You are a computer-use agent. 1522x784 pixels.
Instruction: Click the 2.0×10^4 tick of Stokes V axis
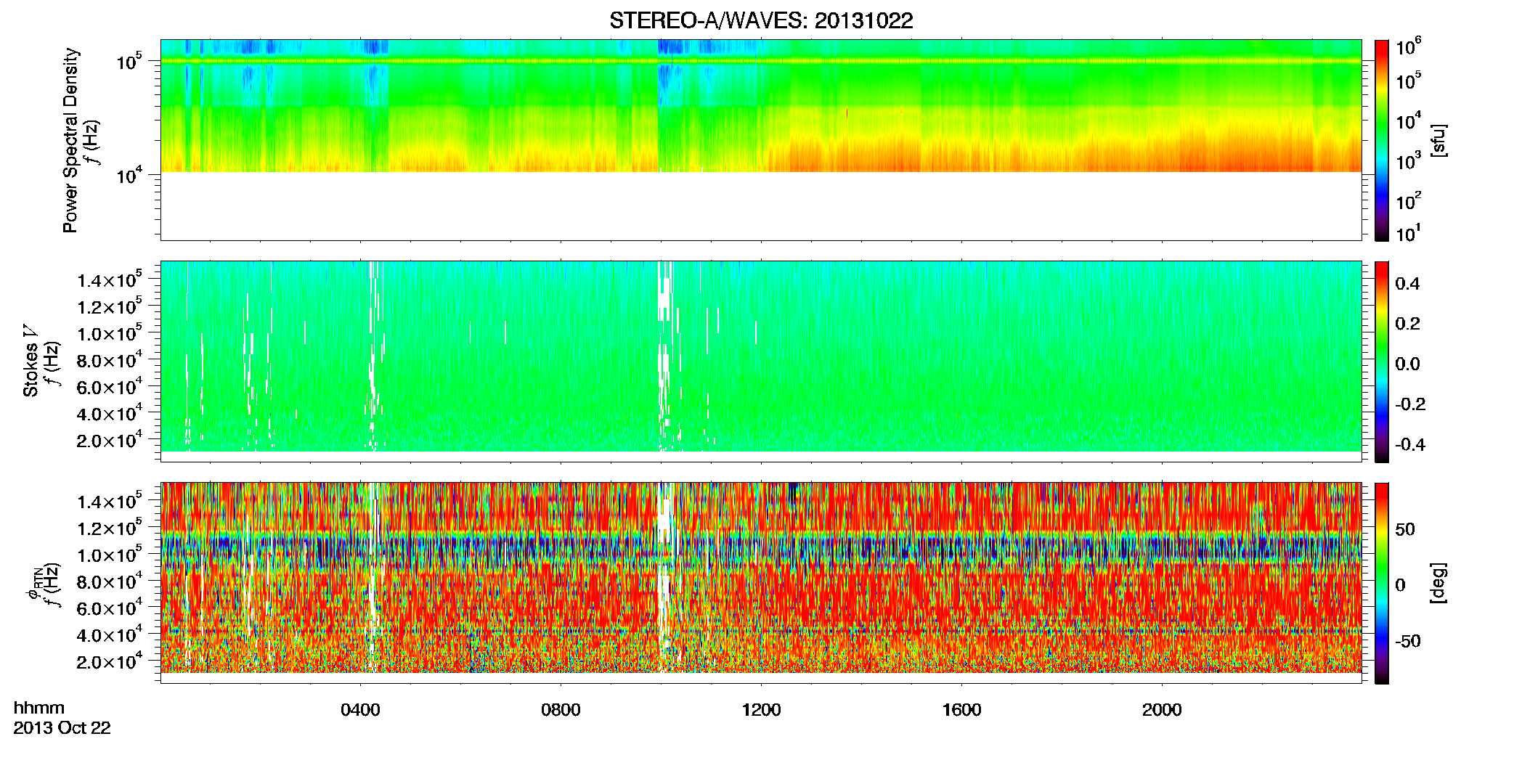point(110,440)
